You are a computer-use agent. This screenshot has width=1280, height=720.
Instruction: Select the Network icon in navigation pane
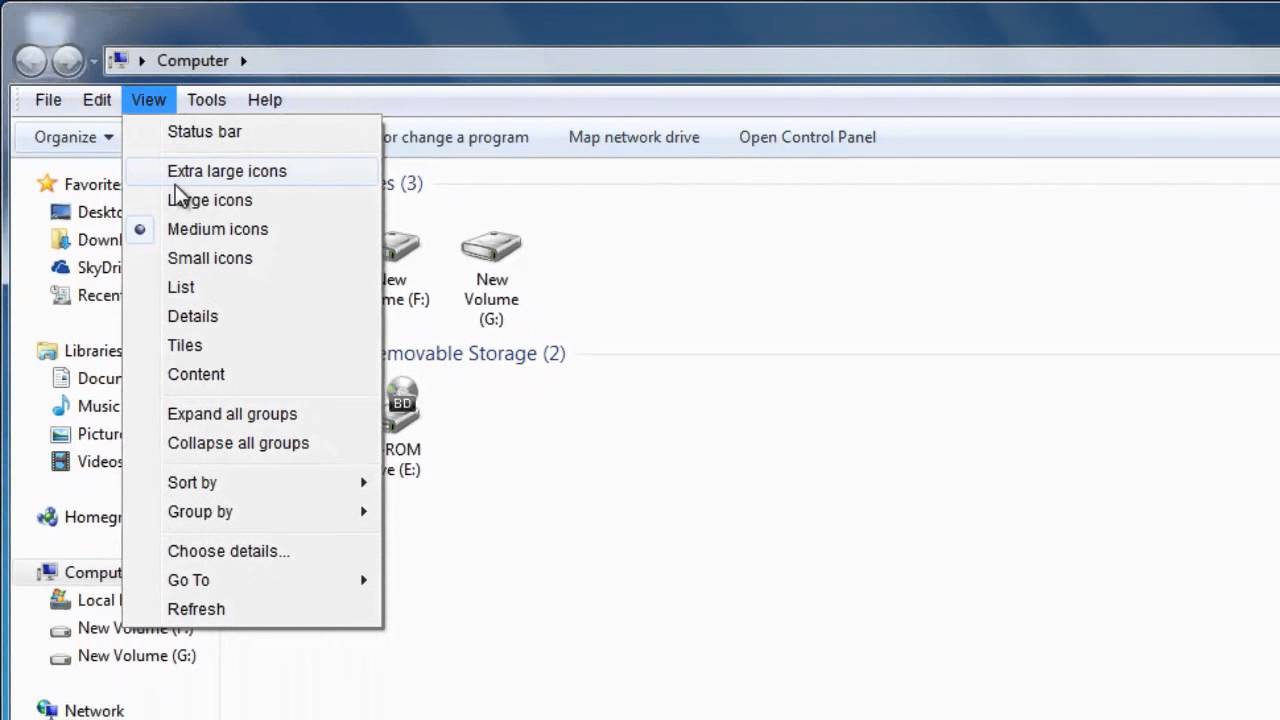[x=47, y=711]
